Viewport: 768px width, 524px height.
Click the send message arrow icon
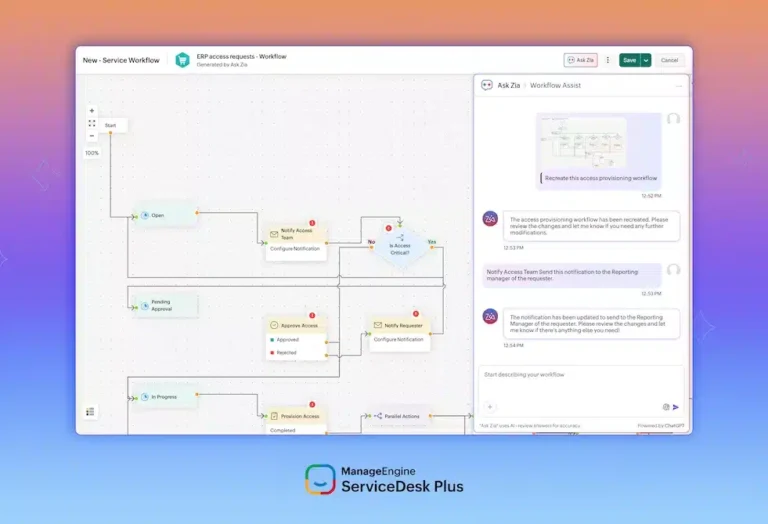pyautogui.click(x=676, y=407)
